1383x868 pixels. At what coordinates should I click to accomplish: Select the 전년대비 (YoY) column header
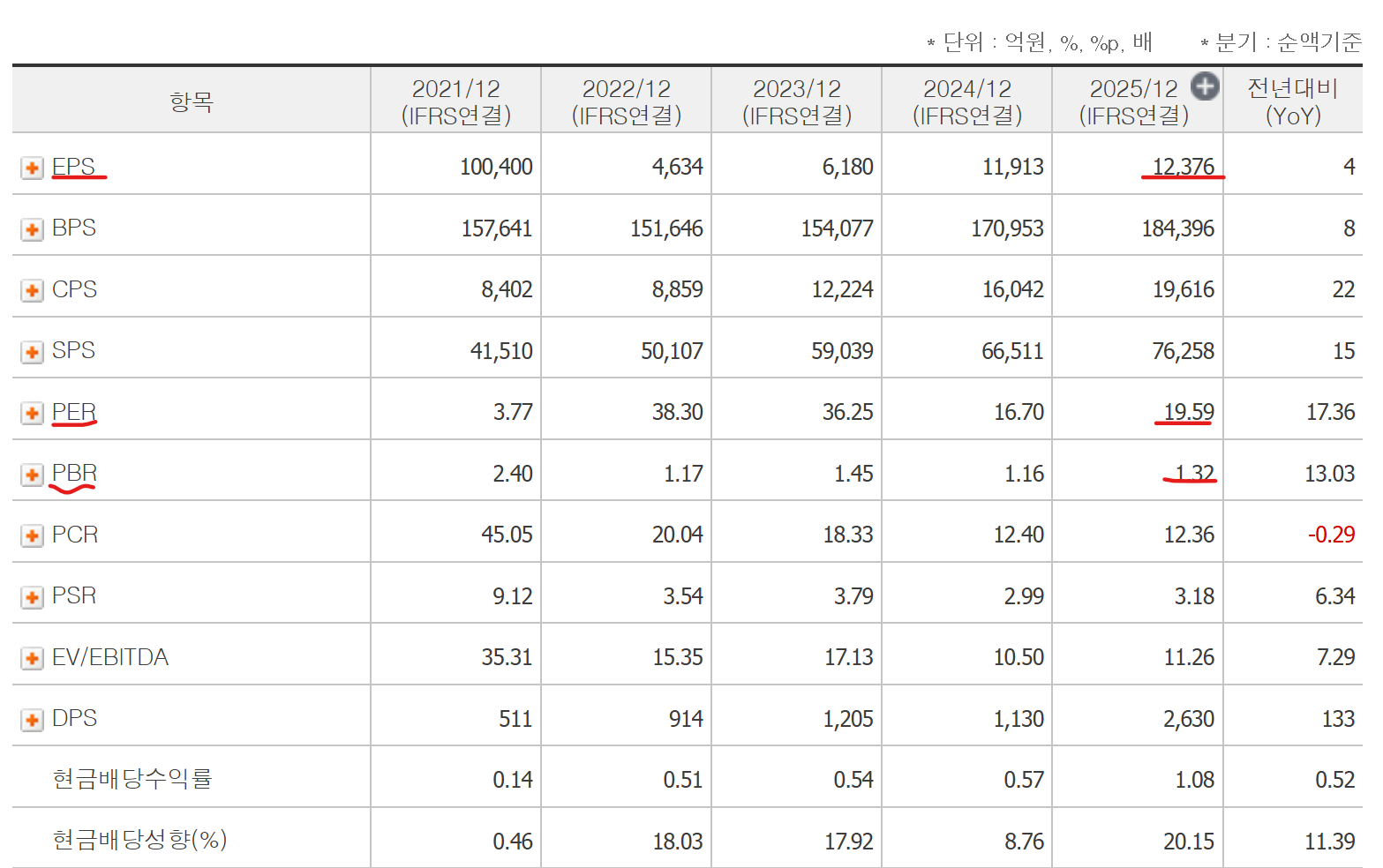click(x=1293, y=101)
